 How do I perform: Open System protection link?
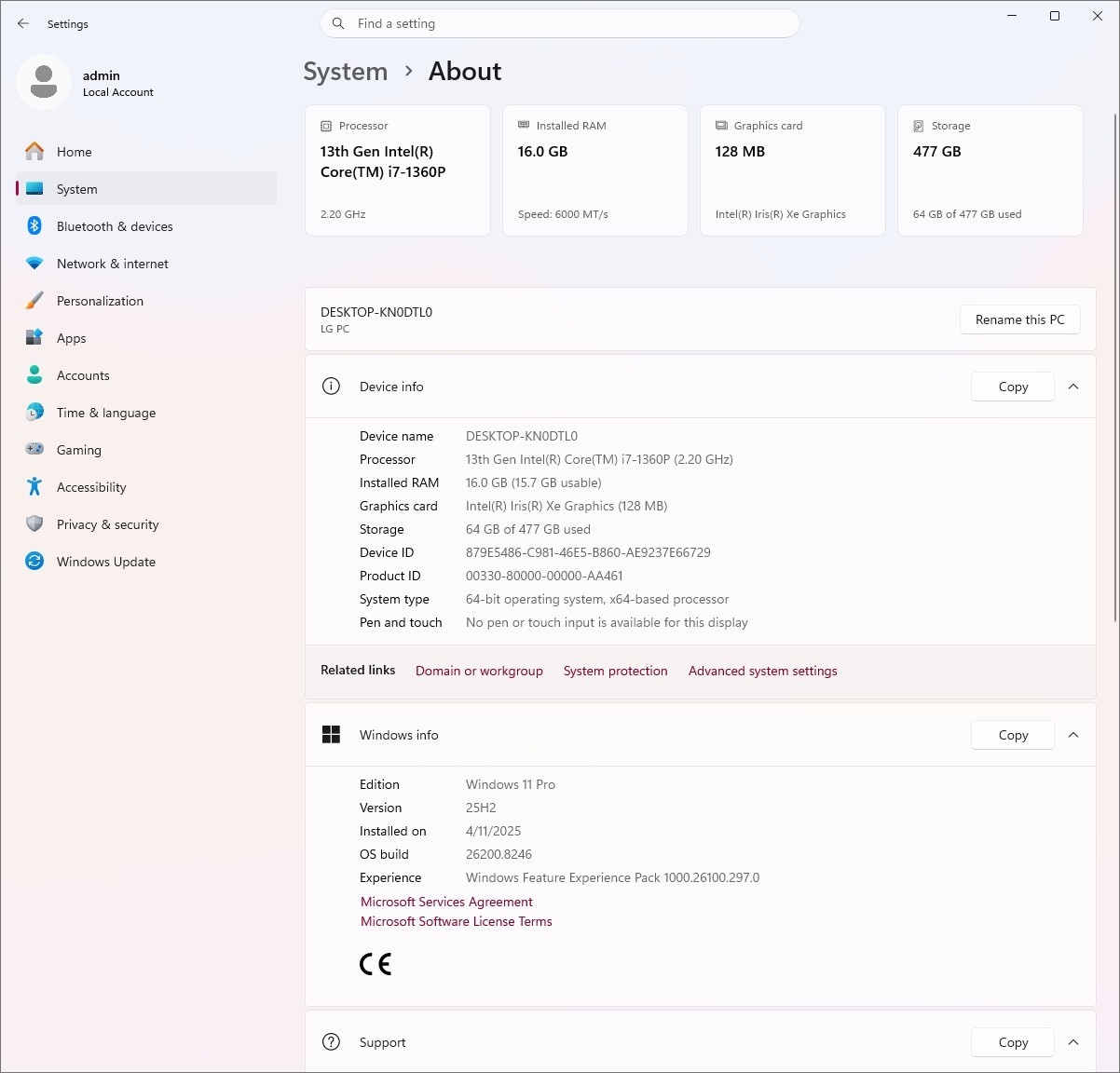(x=615, y=671)
